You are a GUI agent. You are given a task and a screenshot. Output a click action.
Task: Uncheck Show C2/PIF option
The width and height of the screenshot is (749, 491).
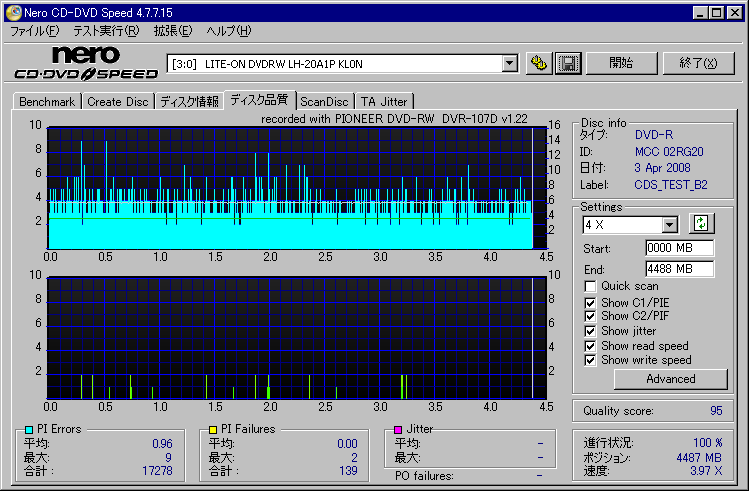[x=590, y=316]
